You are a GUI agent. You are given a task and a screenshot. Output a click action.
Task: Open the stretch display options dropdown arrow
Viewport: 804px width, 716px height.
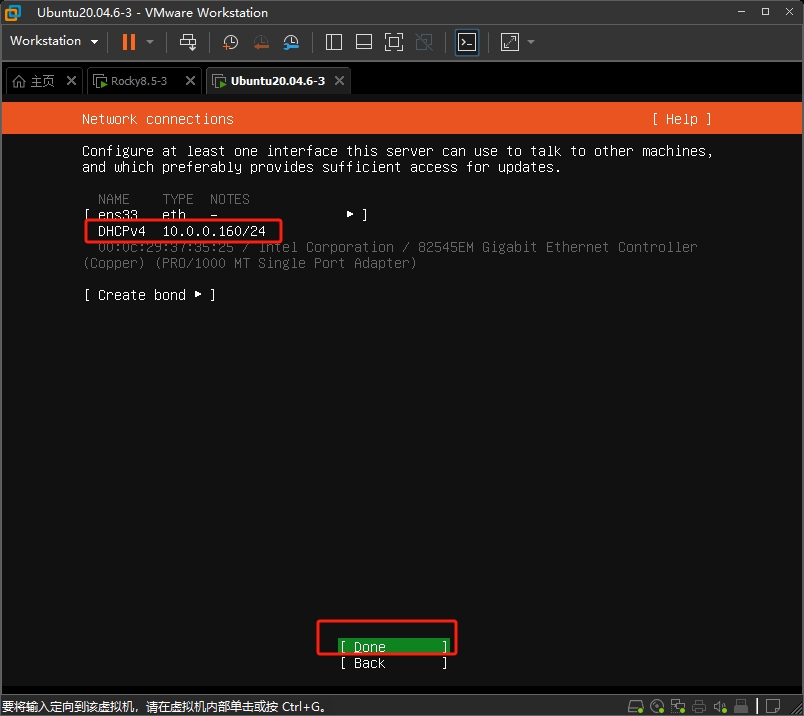tap(531, 42)
